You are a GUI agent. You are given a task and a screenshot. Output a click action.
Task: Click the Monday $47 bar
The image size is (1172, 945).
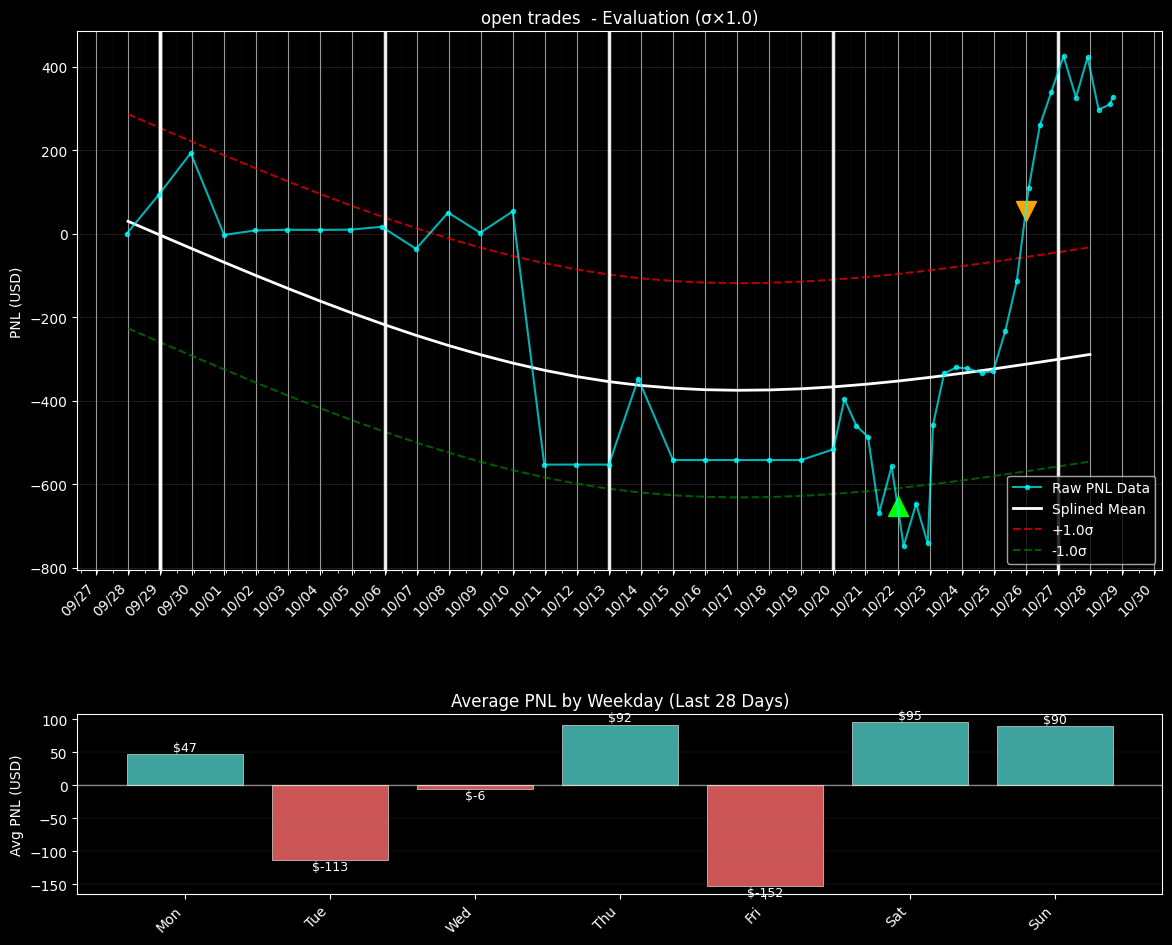[185, 769]
